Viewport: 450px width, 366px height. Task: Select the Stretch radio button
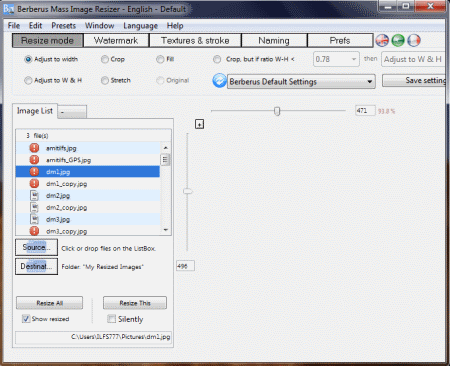(x=105, y=80)
